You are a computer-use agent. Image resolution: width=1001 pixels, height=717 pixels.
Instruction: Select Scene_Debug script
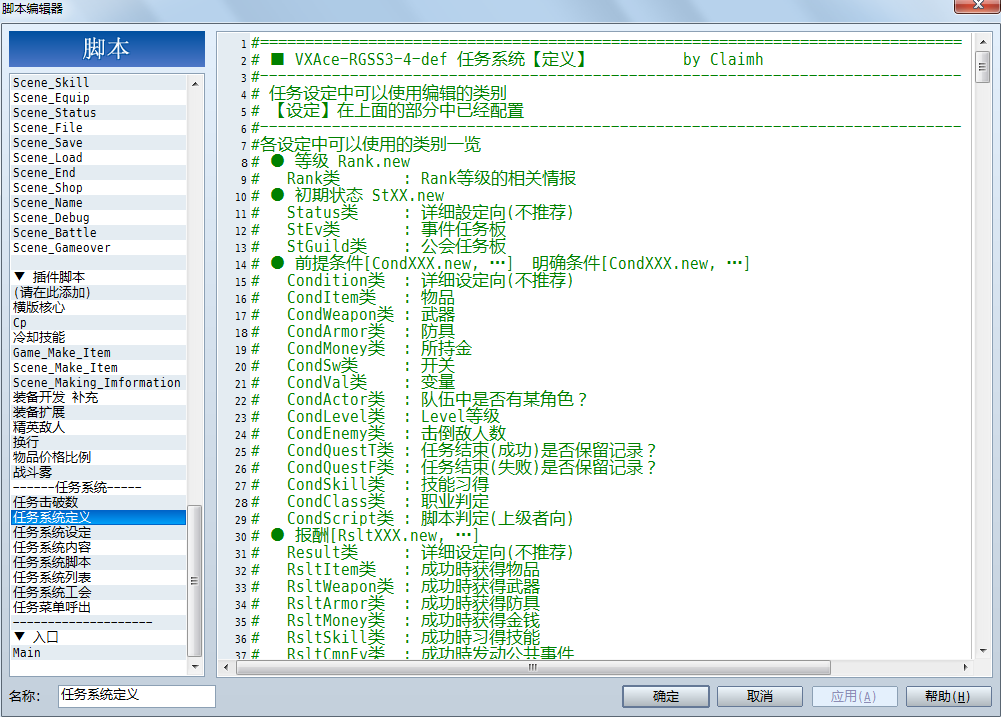(99, 218)
